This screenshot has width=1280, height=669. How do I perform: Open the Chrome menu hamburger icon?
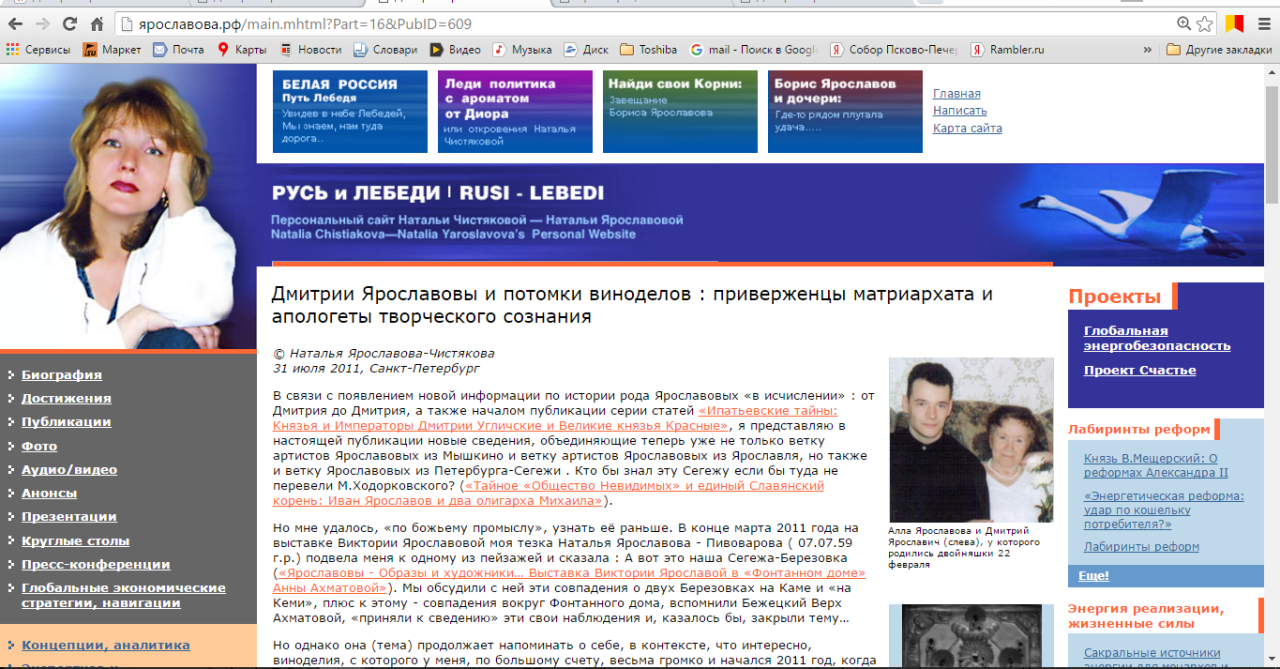pyautogui.click(x=1262, y=24)
